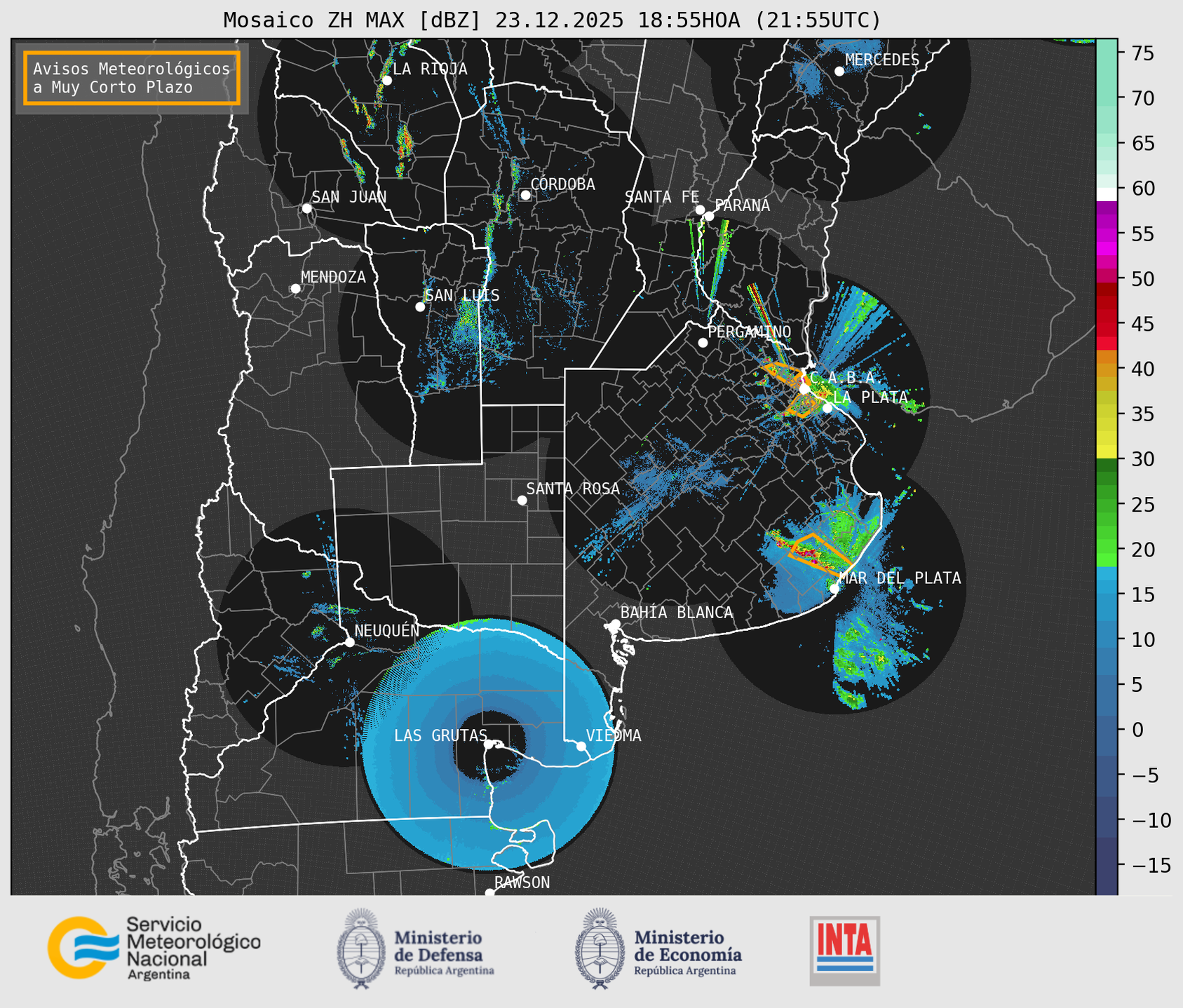Click the Ministerio de Economía emblem

pos(600,948)
